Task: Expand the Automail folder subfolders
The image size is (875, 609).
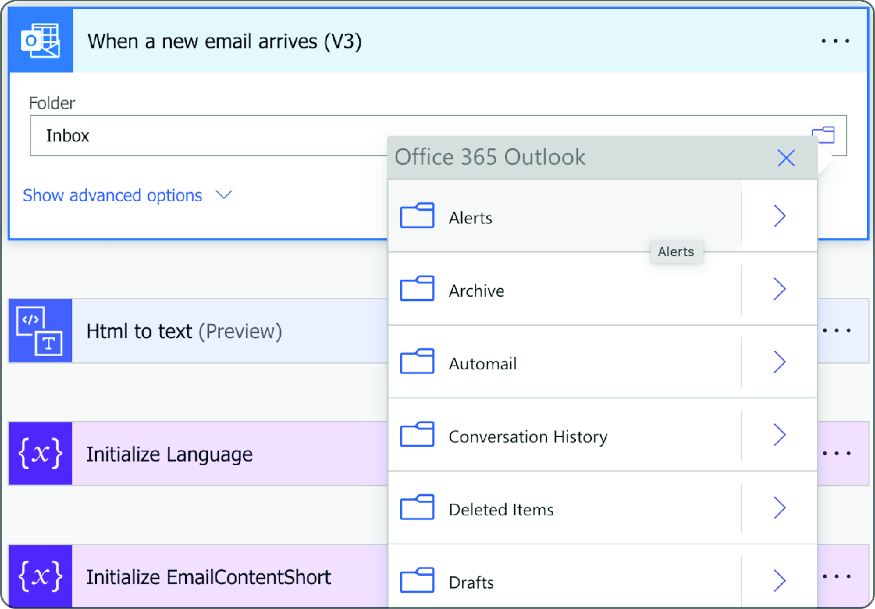Action: [780, 362]
